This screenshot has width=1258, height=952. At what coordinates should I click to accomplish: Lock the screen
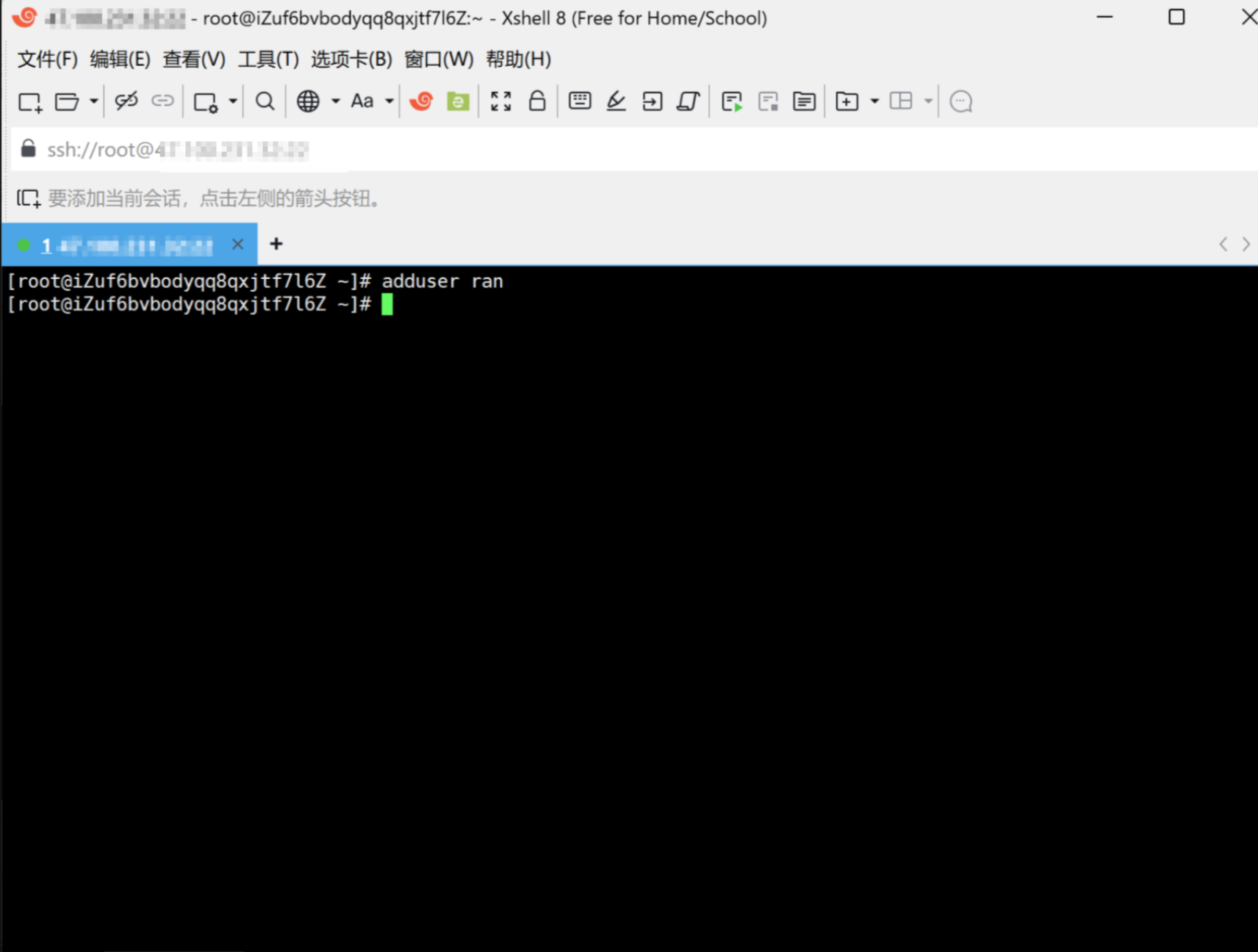click(536, 101)
